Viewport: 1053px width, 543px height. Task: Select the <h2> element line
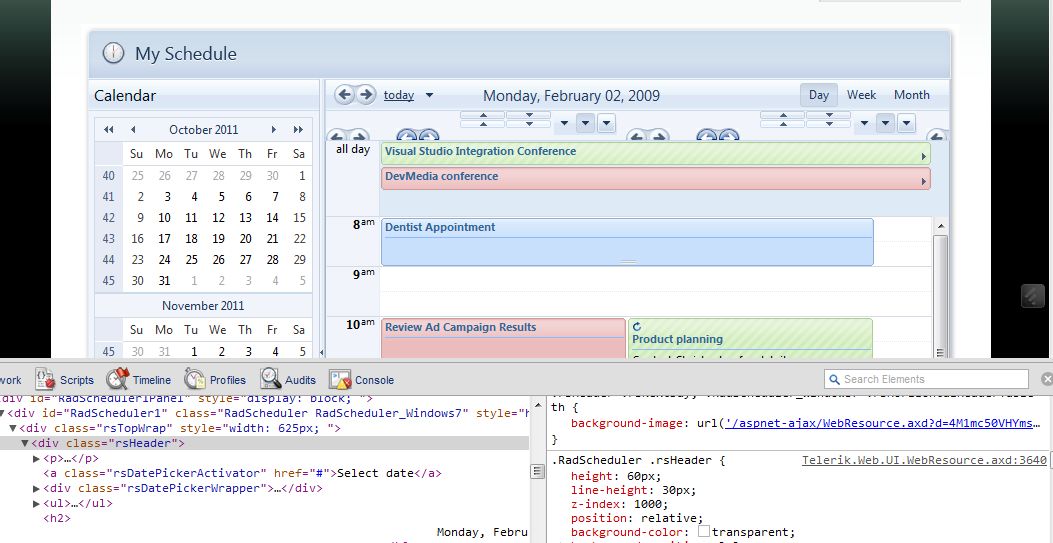pos(56,517)
